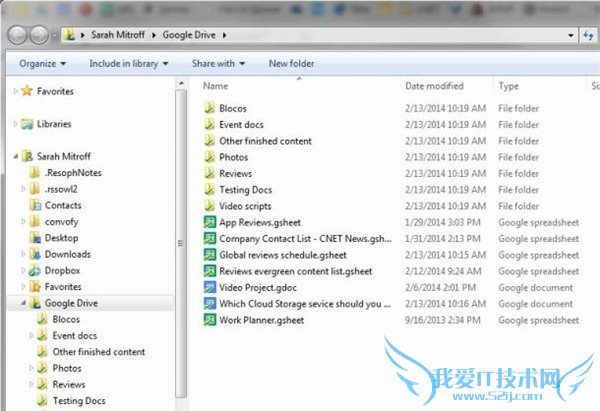
Task: Click date 9/16/2013 2:34 PM cell
Action: pyautogui.click(x=443, y=320)
